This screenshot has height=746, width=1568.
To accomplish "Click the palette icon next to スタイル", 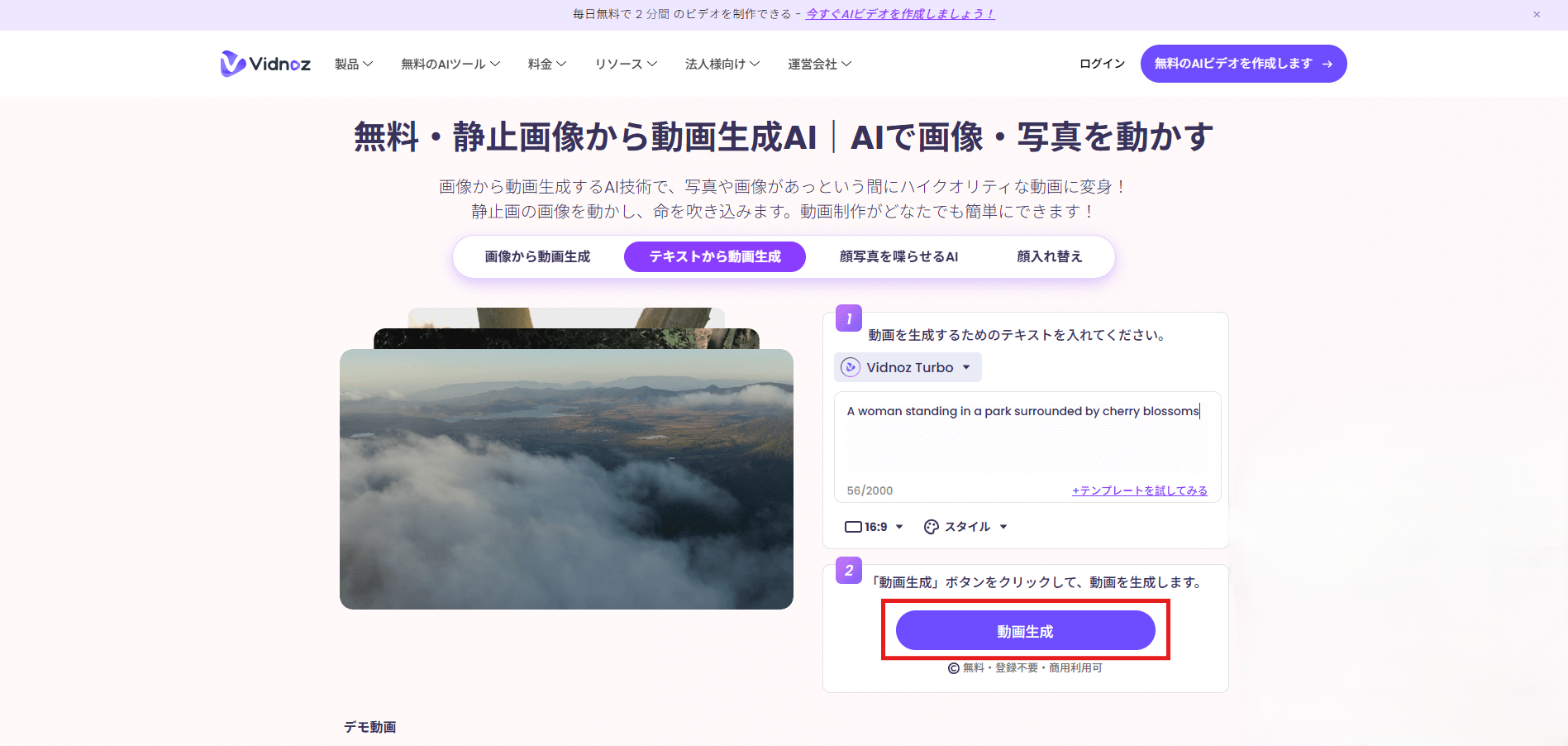I will 932,526.
